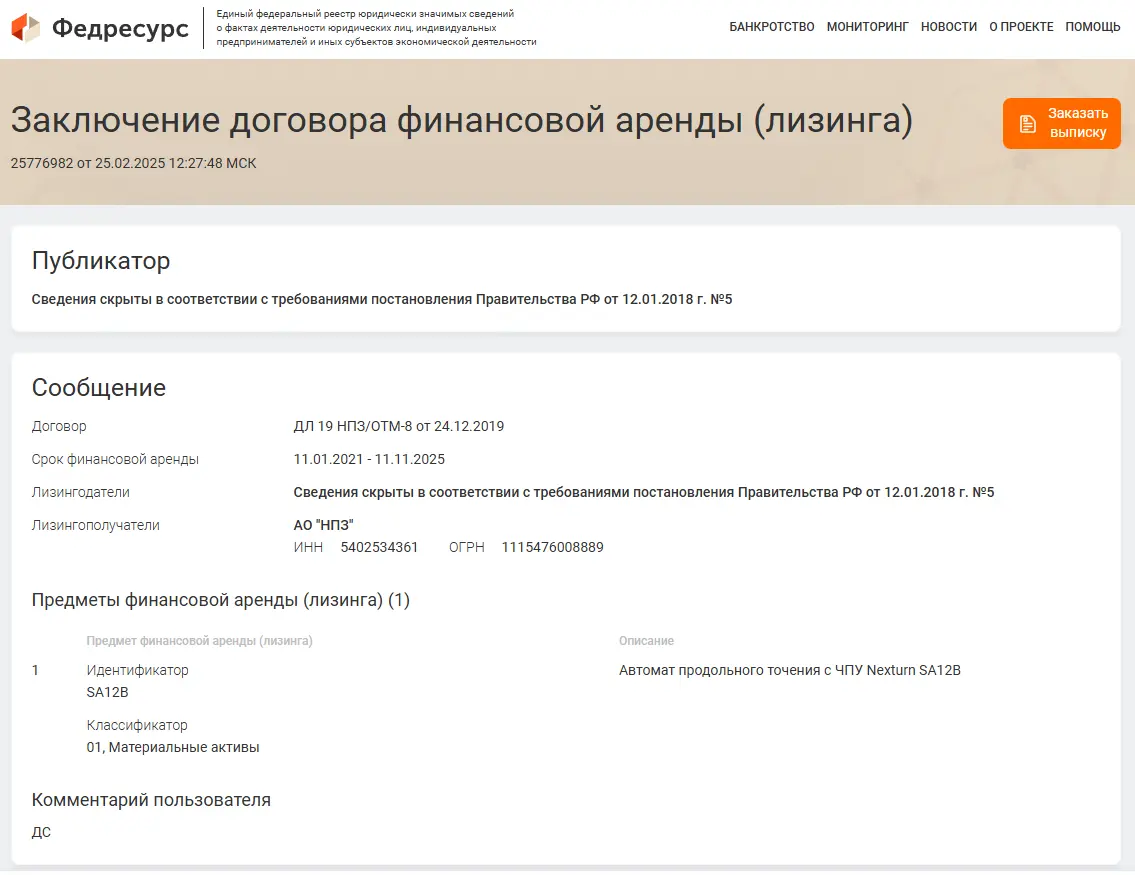Click the Классификатор label

137,725
